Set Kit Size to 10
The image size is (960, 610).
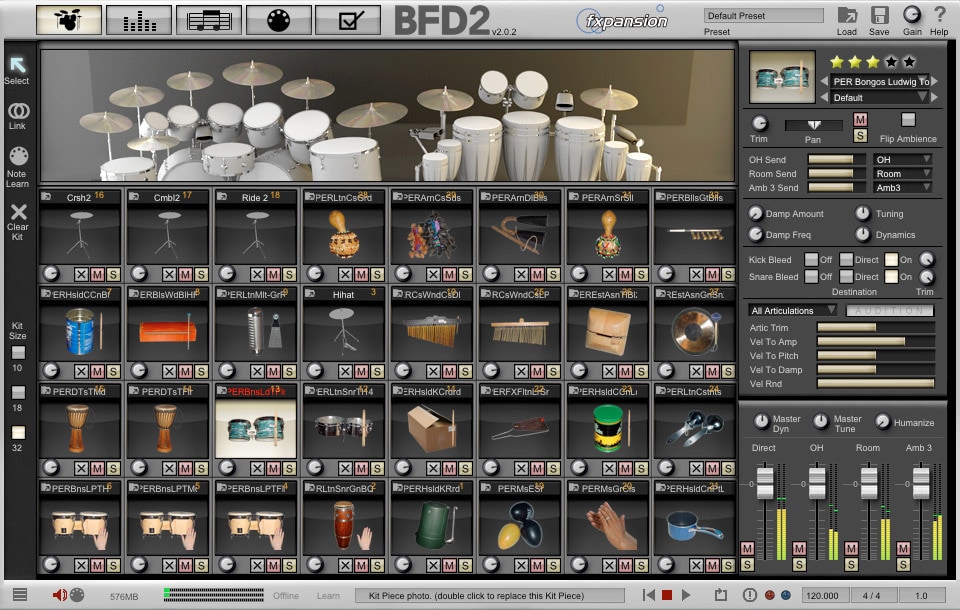click(x=18, y=353)
